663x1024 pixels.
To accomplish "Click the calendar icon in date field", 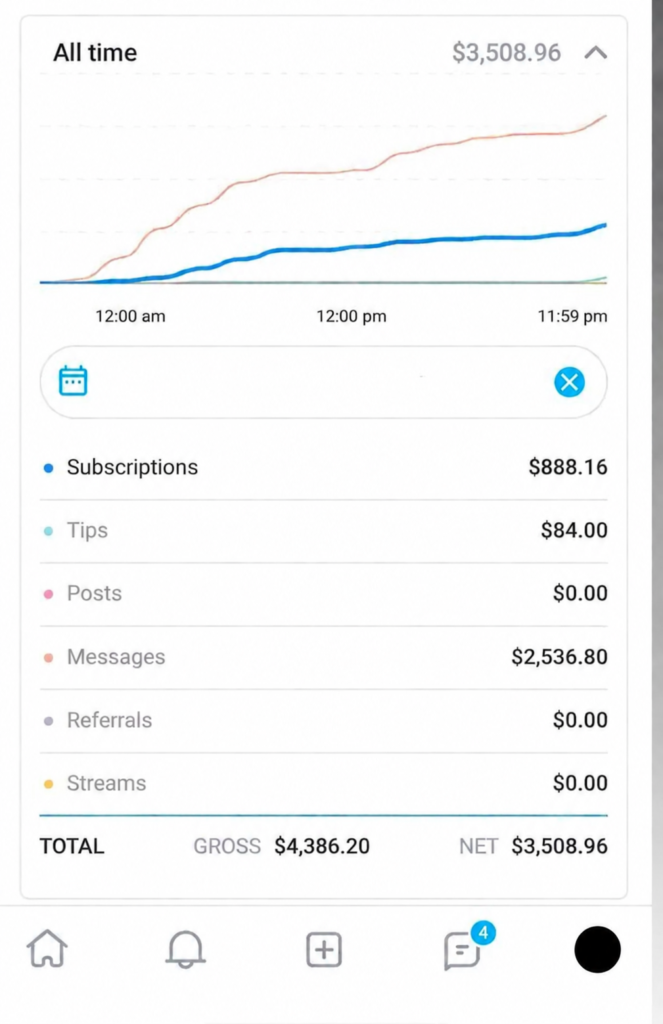I will pos(73,381).
